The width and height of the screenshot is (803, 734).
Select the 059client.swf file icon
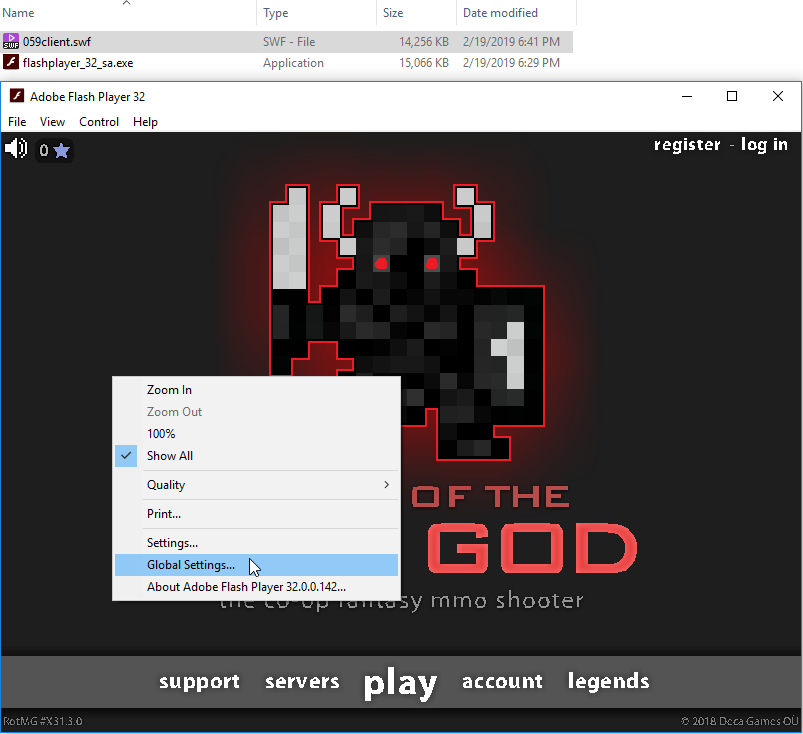11,41
